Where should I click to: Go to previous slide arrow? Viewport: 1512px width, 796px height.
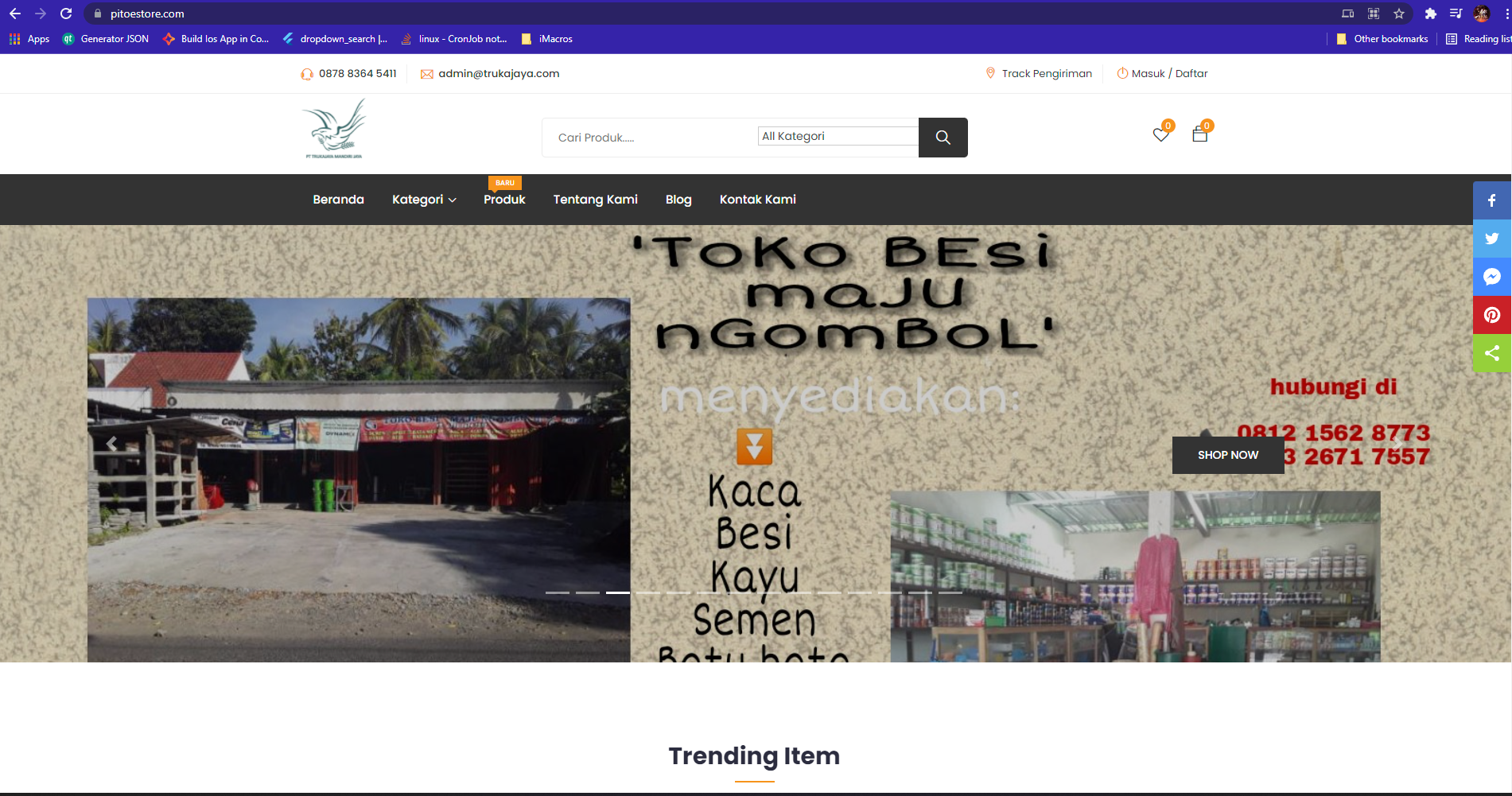(x=112, y=444)
